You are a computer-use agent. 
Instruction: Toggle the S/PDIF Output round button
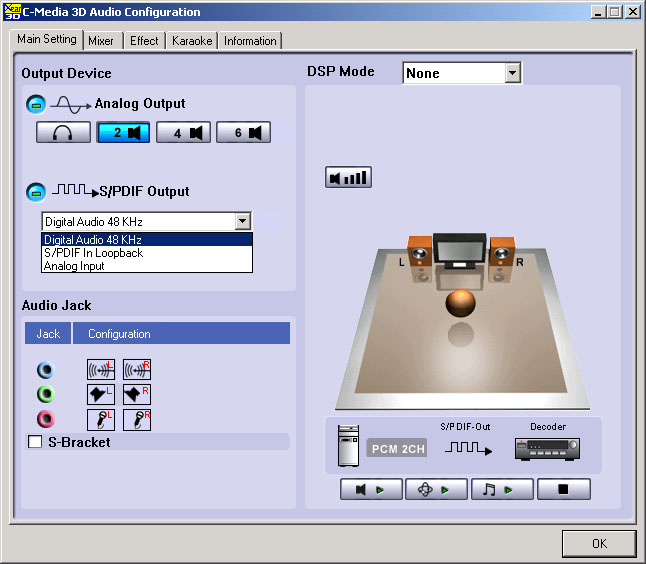[36, 192]
